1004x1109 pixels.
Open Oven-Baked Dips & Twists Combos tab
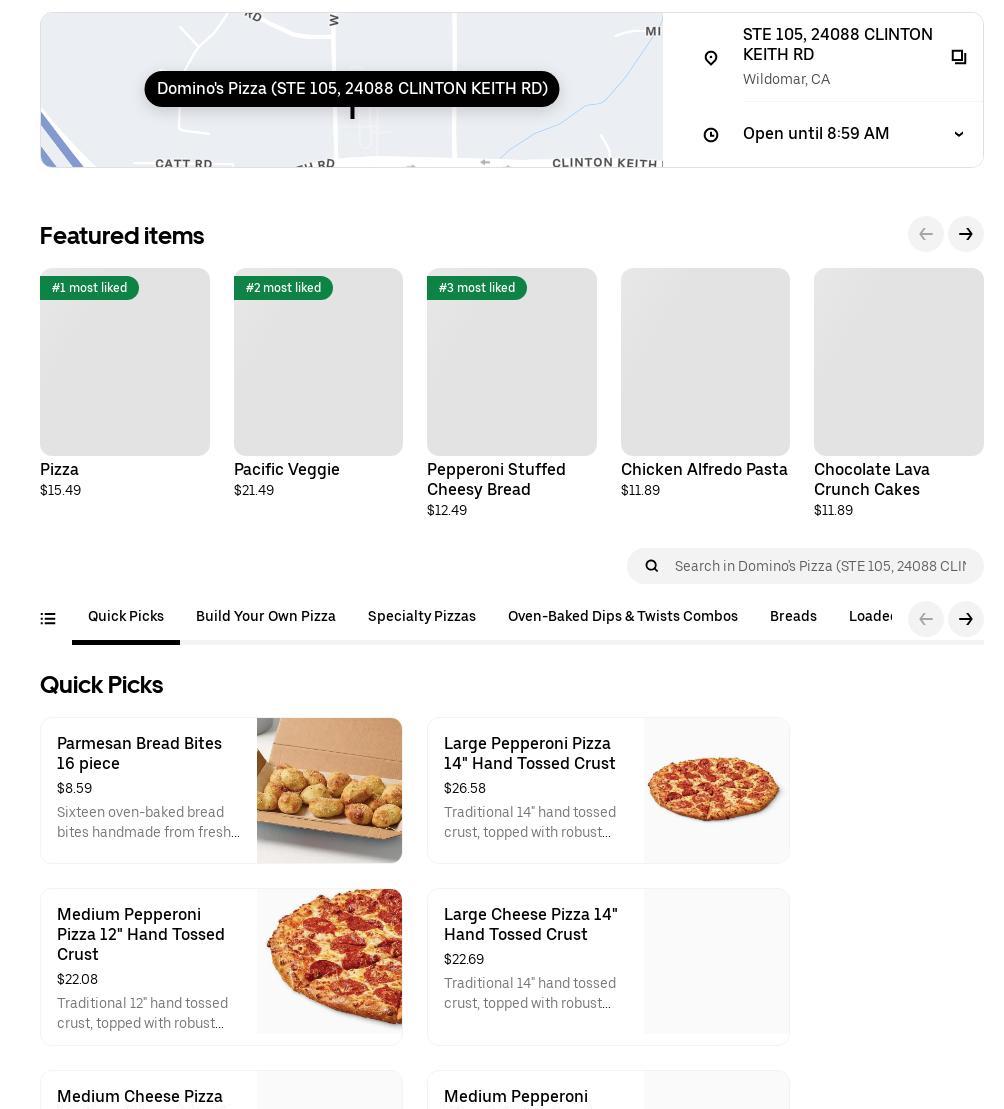[623, 617]
